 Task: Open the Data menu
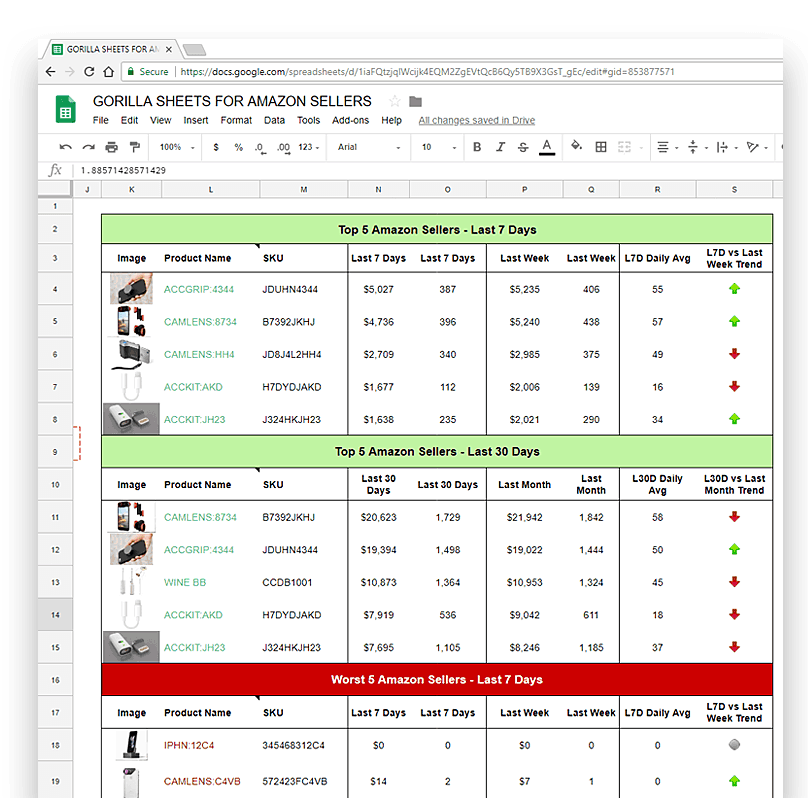pos(274,120)
